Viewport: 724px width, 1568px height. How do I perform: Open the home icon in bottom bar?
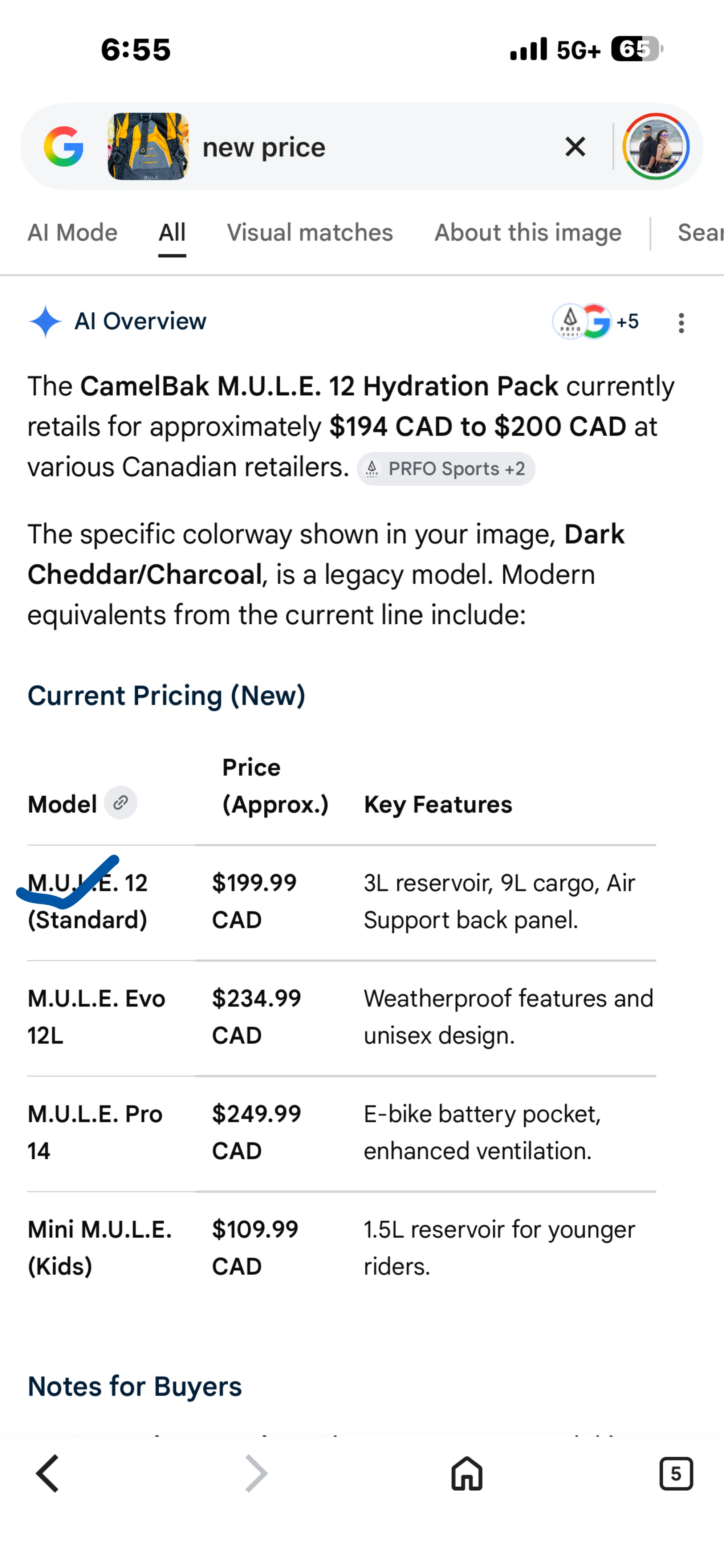[x=467, y=1474]
